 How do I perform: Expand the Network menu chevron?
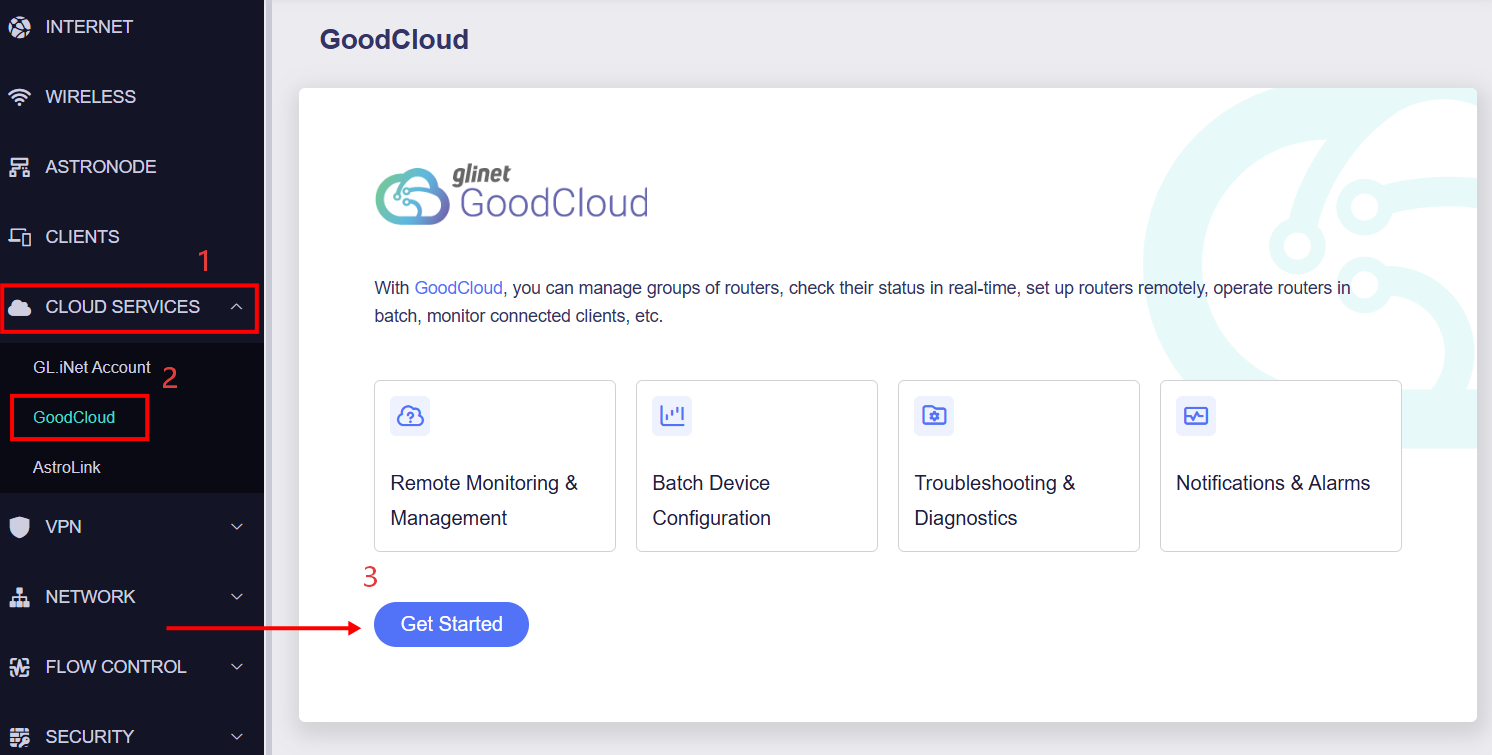click(237, 597)
